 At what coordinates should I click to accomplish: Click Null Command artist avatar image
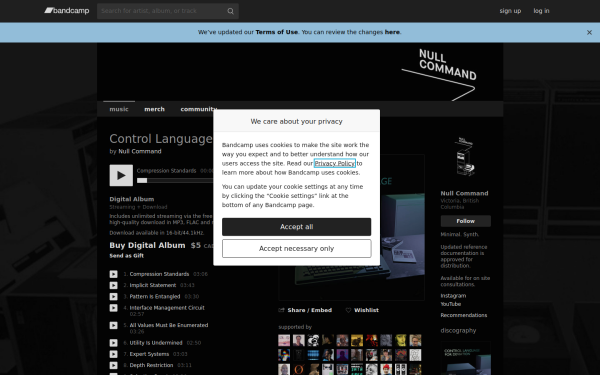(465, 157)
